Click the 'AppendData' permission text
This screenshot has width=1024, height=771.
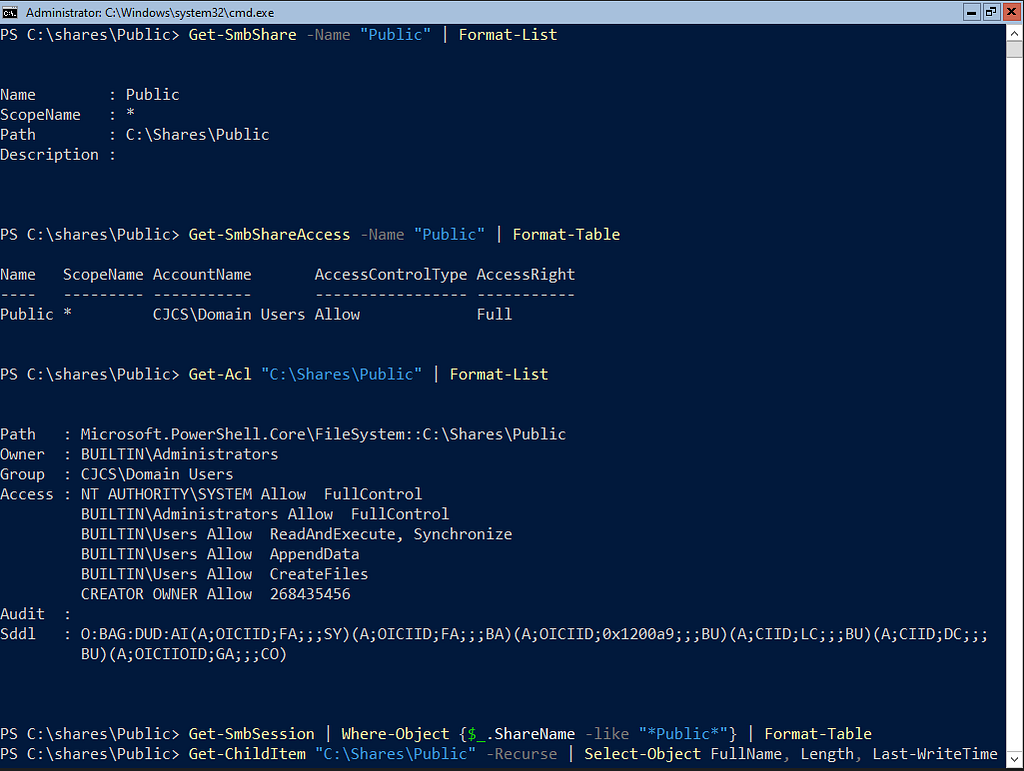point(314,554)
